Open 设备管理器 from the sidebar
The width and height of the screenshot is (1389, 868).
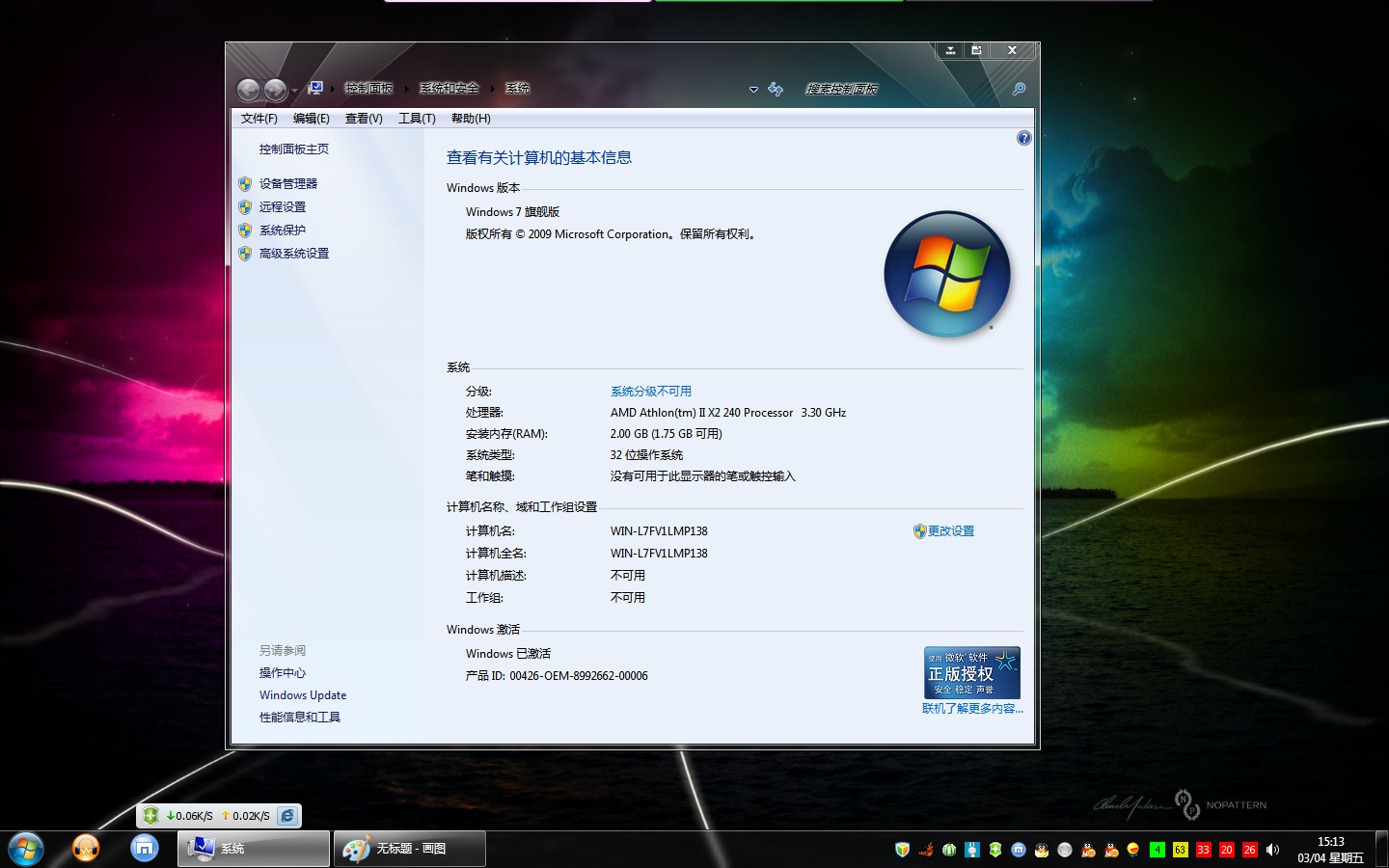tap(288, 184)
